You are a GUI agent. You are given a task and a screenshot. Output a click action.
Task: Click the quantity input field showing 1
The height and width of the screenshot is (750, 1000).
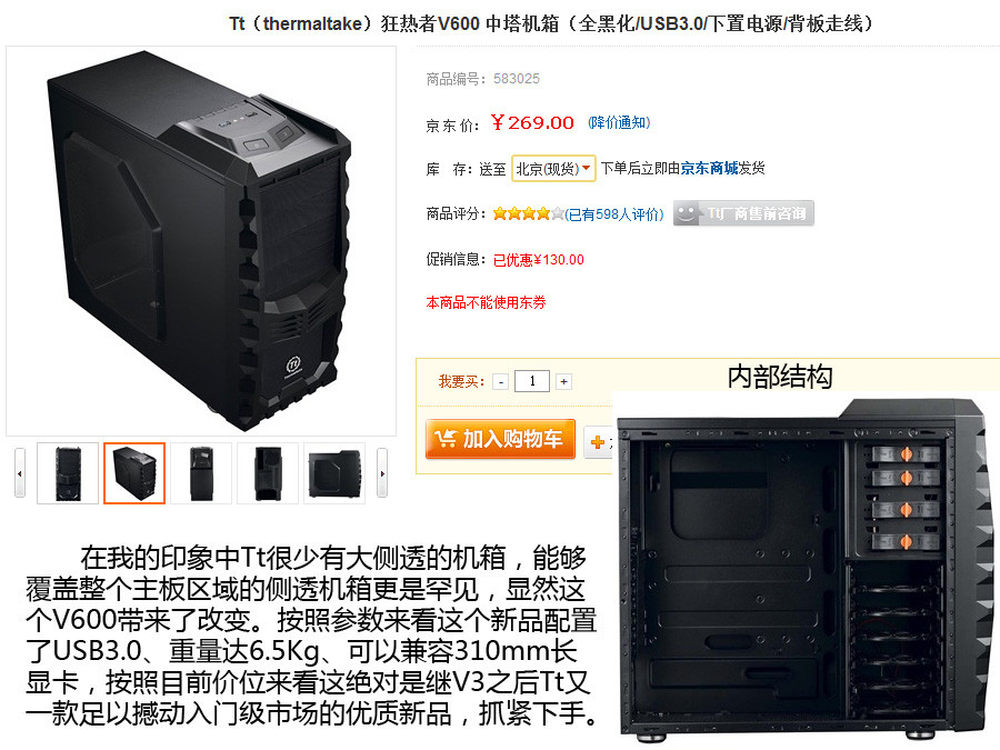pos(532,381)
